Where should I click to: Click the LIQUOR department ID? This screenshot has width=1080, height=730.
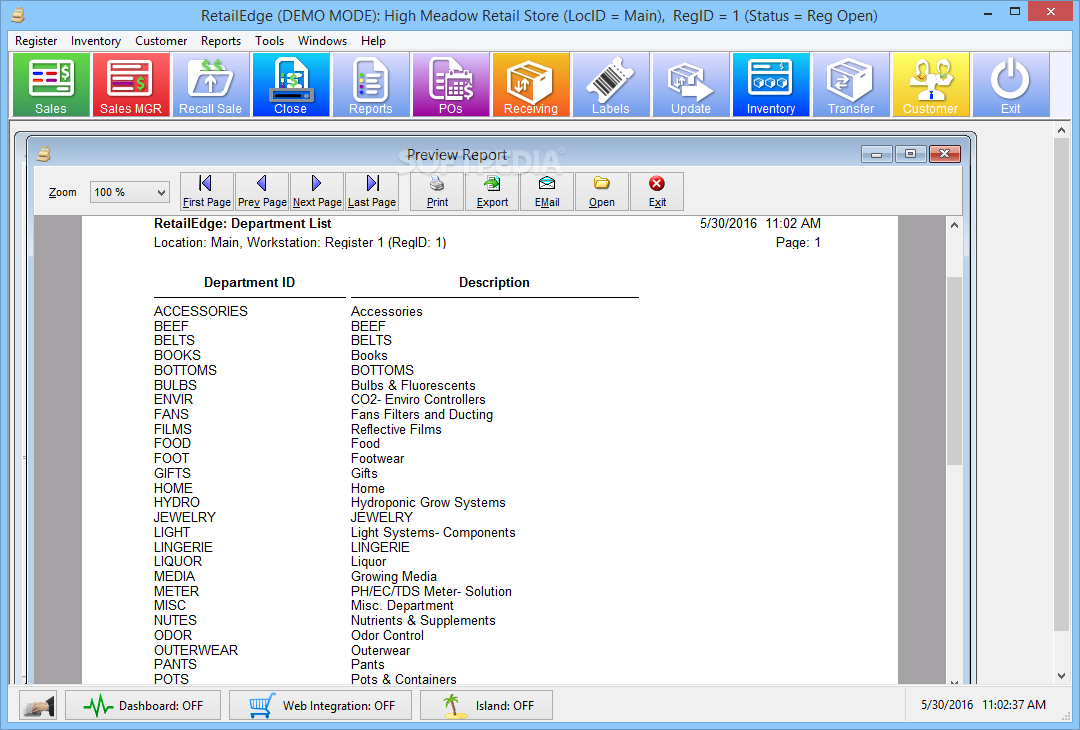click(x=178, y=562)
